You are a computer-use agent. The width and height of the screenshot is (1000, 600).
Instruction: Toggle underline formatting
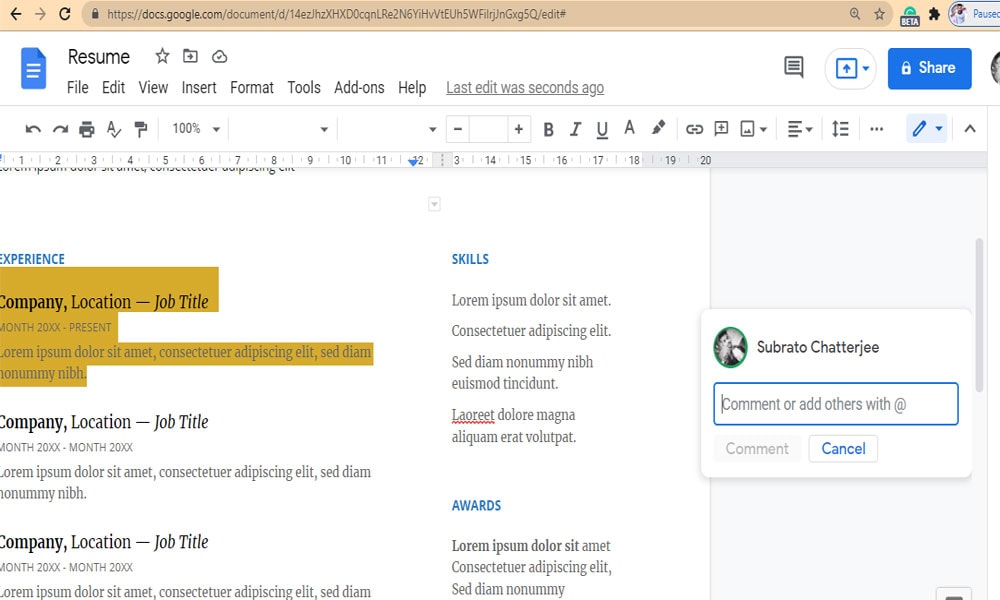[x=601, y=129]
